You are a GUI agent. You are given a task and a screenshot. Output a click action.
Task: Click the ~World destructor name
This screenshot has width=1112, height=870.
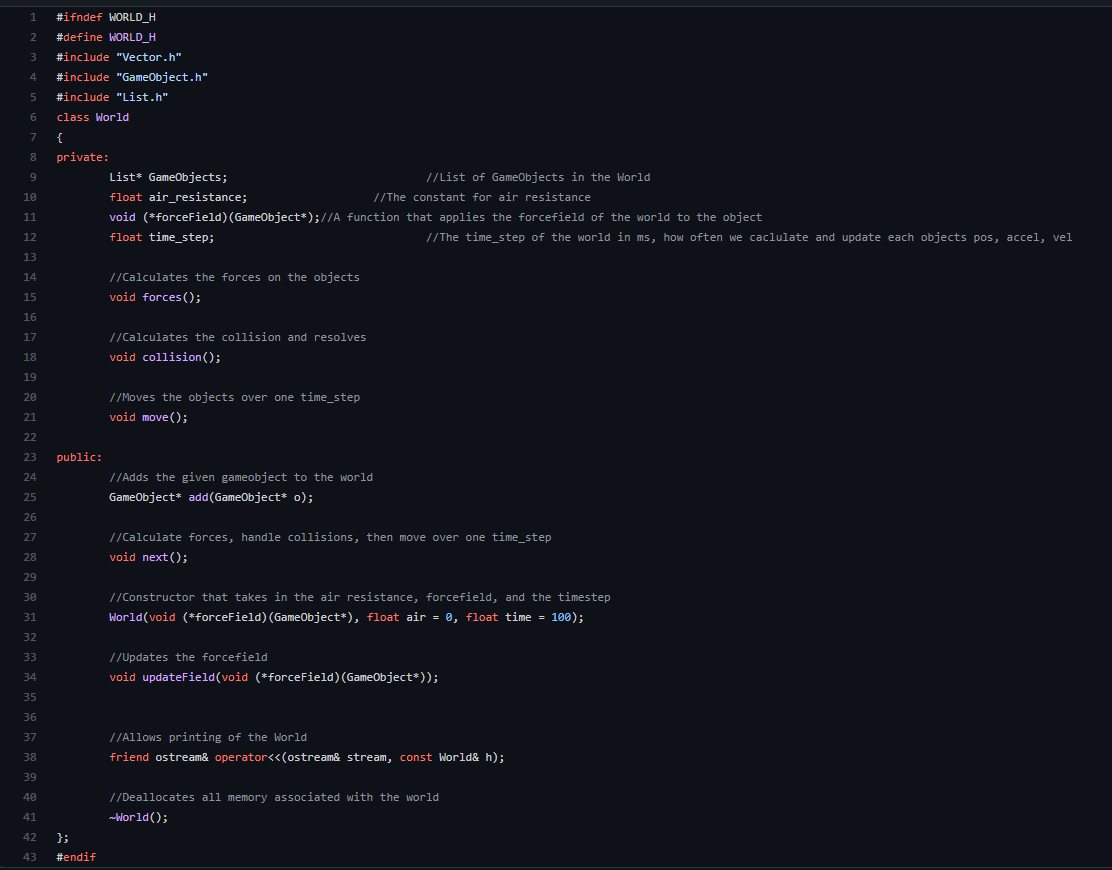(x=129, y=818)
